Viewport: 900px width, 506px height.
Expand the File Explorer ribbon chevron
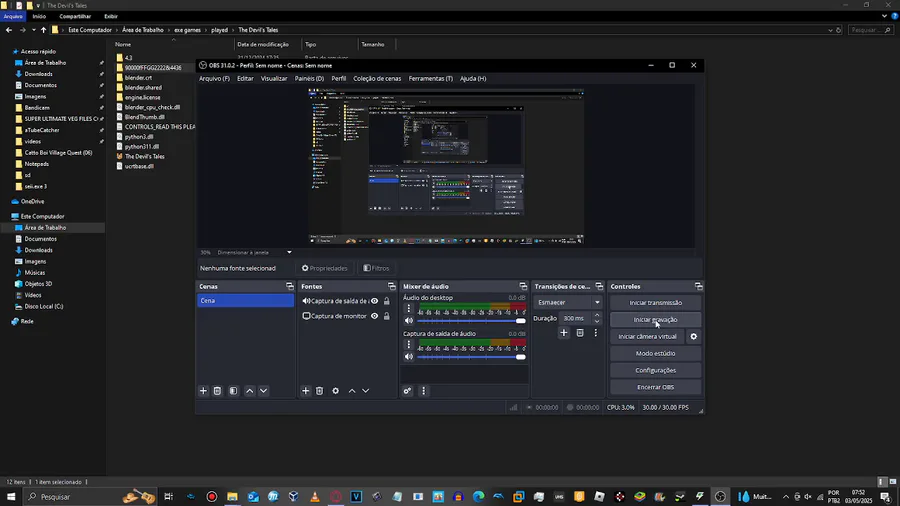885,16
